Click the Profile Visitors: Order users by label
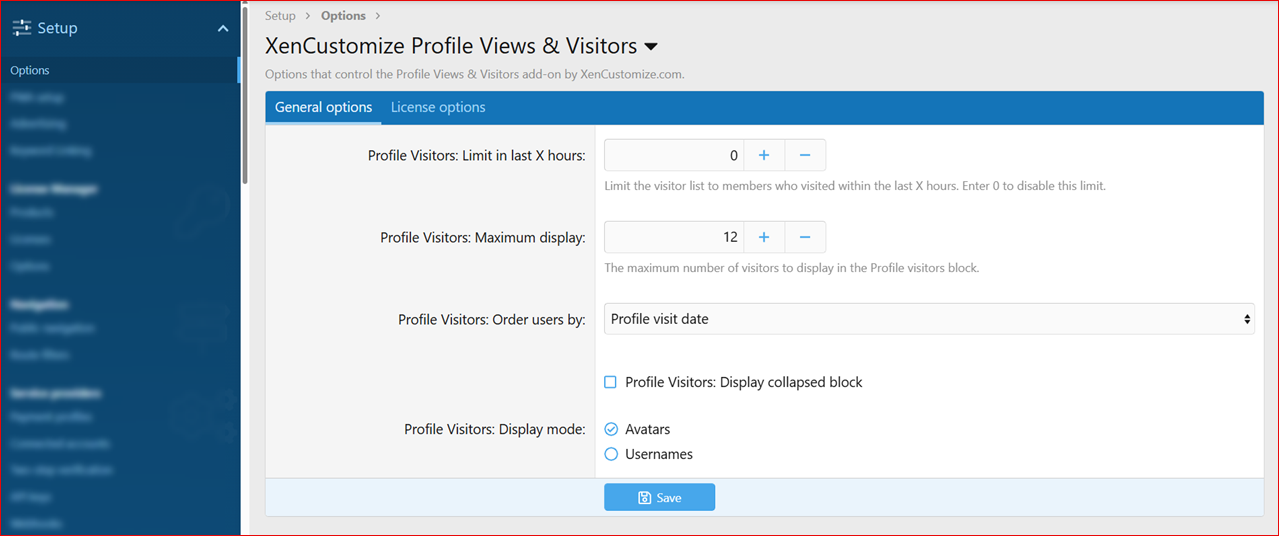This screenshot has width=1279, height=536. (x=492, y=320)
